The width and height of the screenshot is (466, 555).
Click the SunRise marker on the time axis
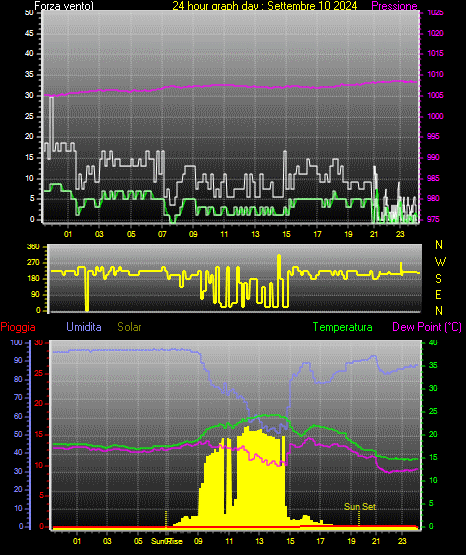click(x=167, y=541)
